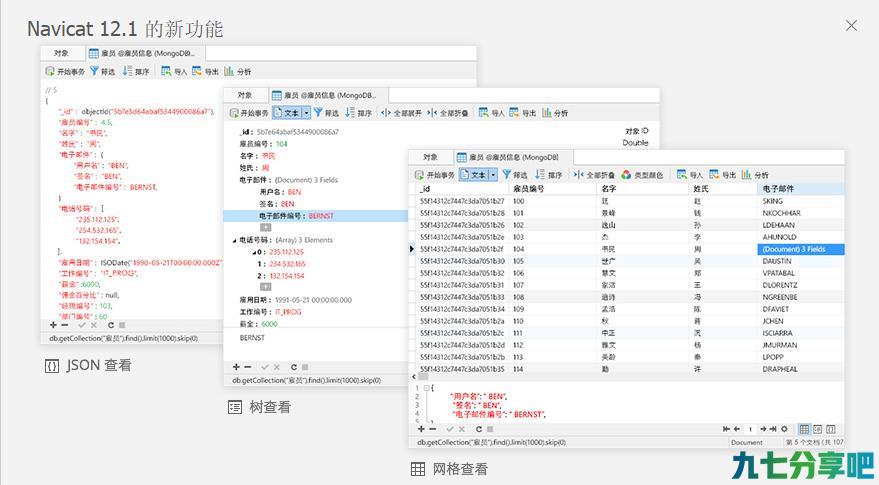Collapse array element 0 in tree view
The width and height of the screenshot is (879, 485).
coord(254,252)
